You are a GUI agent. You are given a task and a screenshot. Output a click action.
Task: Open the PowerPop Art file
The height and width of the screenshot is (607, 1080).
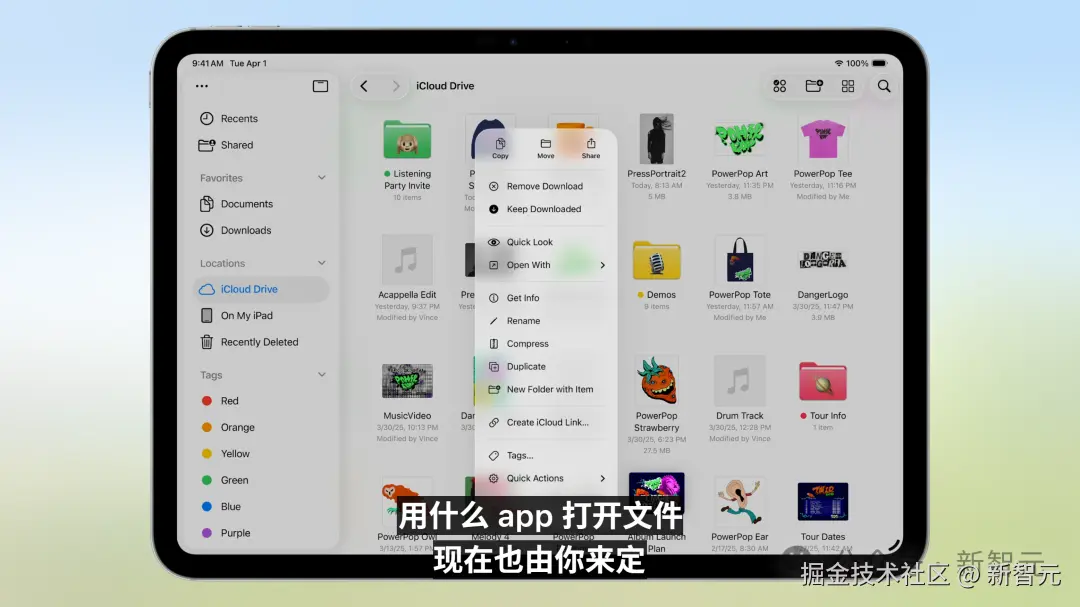pyautogui.click(x=739, y=139)
